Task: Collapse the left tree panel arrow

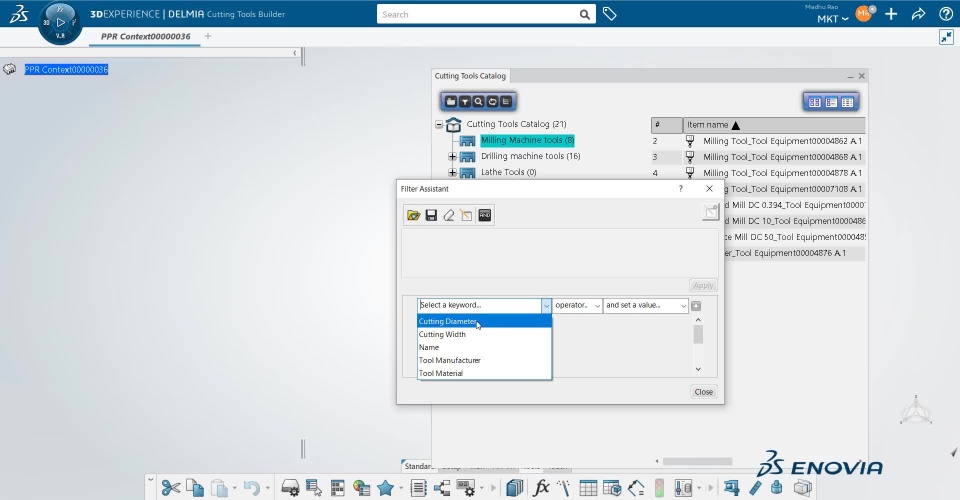Action: tap(294, 53)
